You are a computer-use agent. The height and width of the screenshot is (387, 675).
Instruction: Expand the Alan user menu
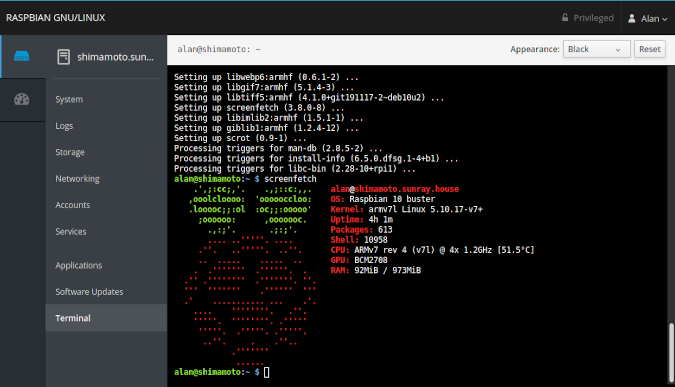648,19
